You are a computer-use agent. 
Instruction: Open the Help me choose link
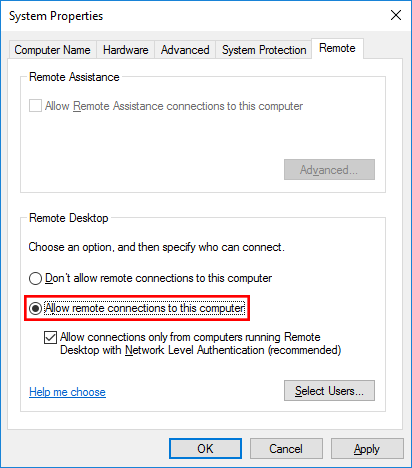pos(67,392)
